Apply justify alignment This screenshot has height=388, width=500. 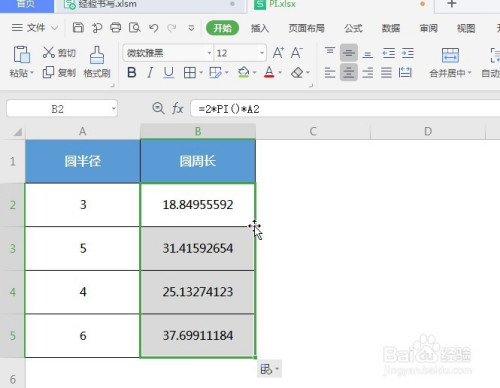tap(386, 72)
